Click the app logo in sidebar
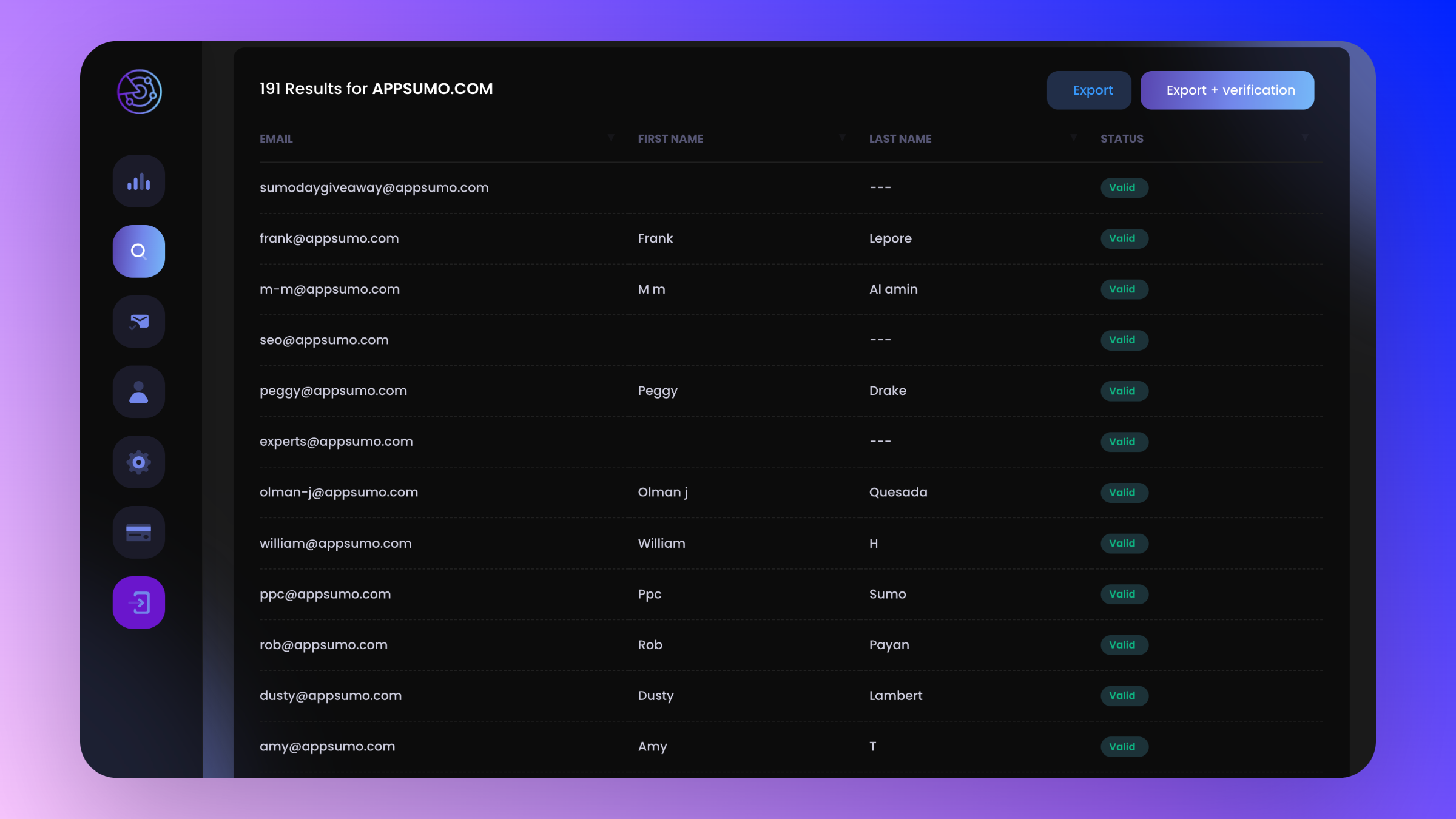This screenshot has height=819, width=1456. (x=139, y=92)
